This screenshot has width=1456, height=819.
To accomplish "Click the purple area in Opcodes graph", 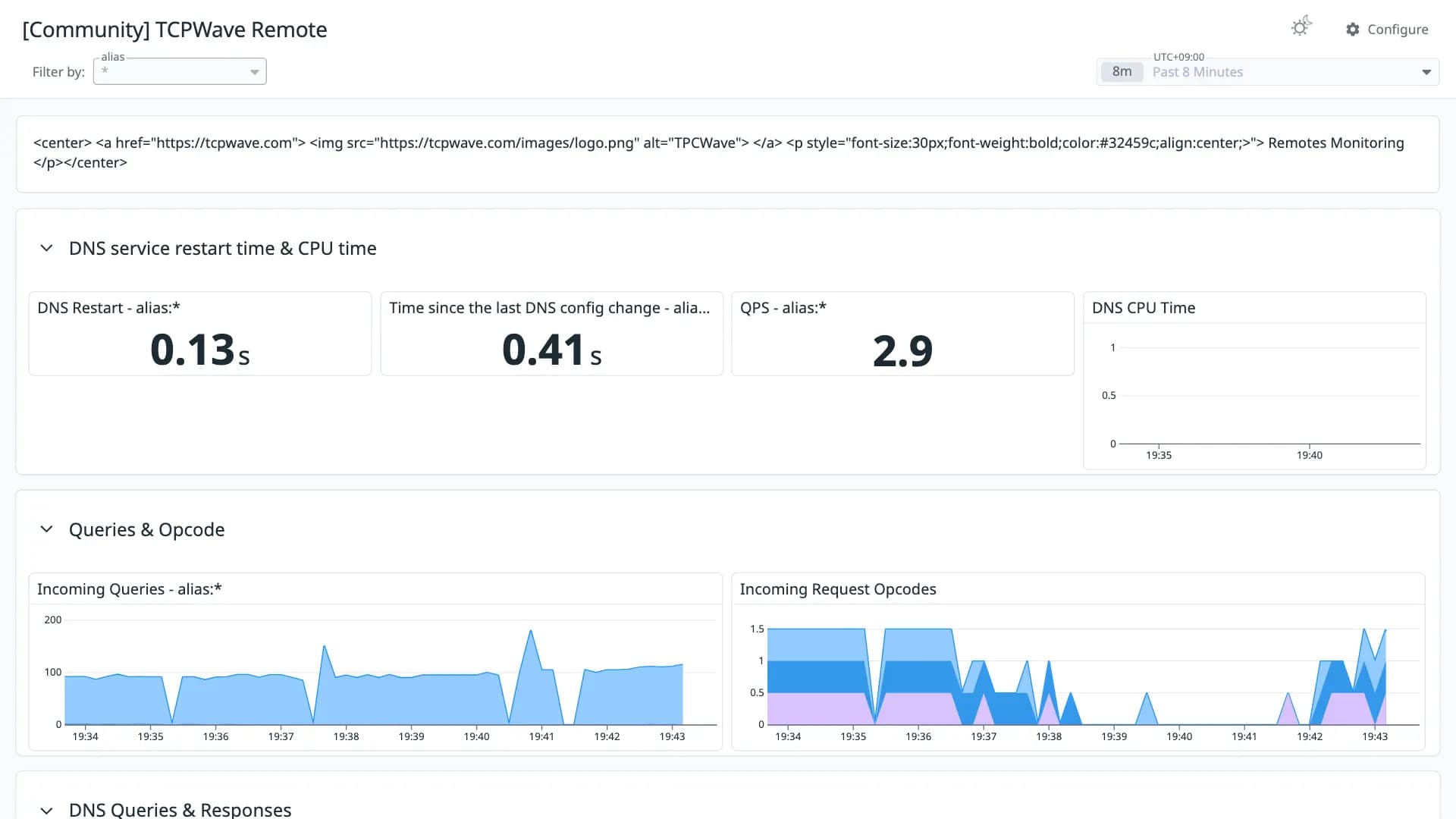I will [x=815, y=708].
